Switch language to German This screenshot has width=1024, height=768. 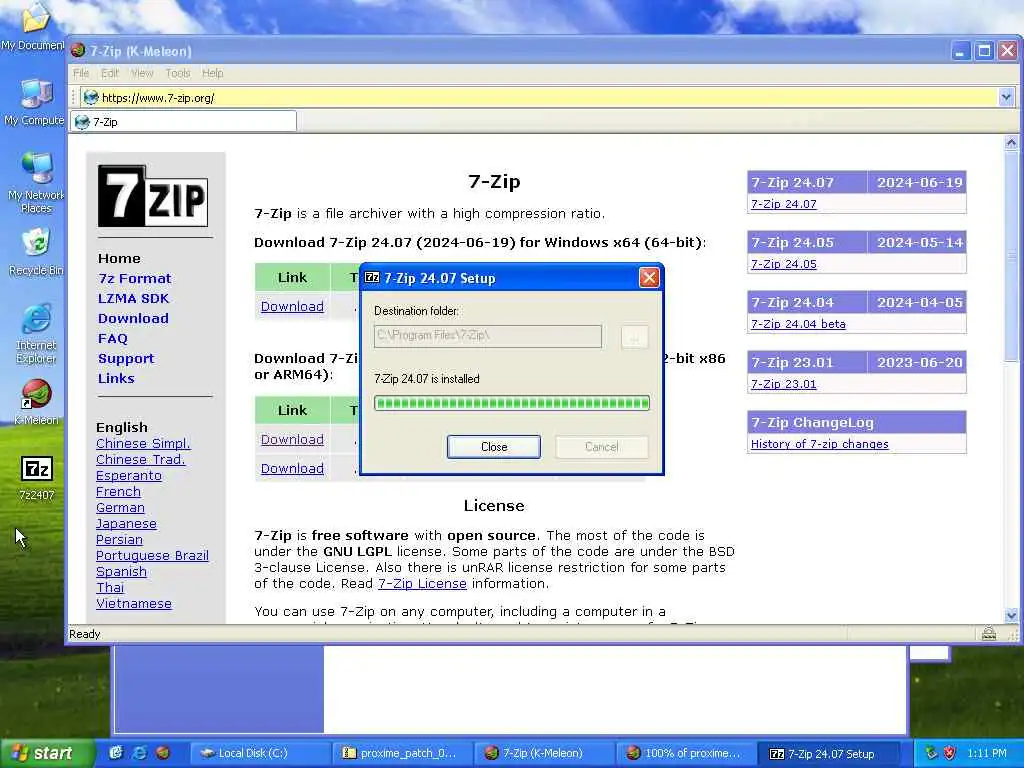point(120,507)
